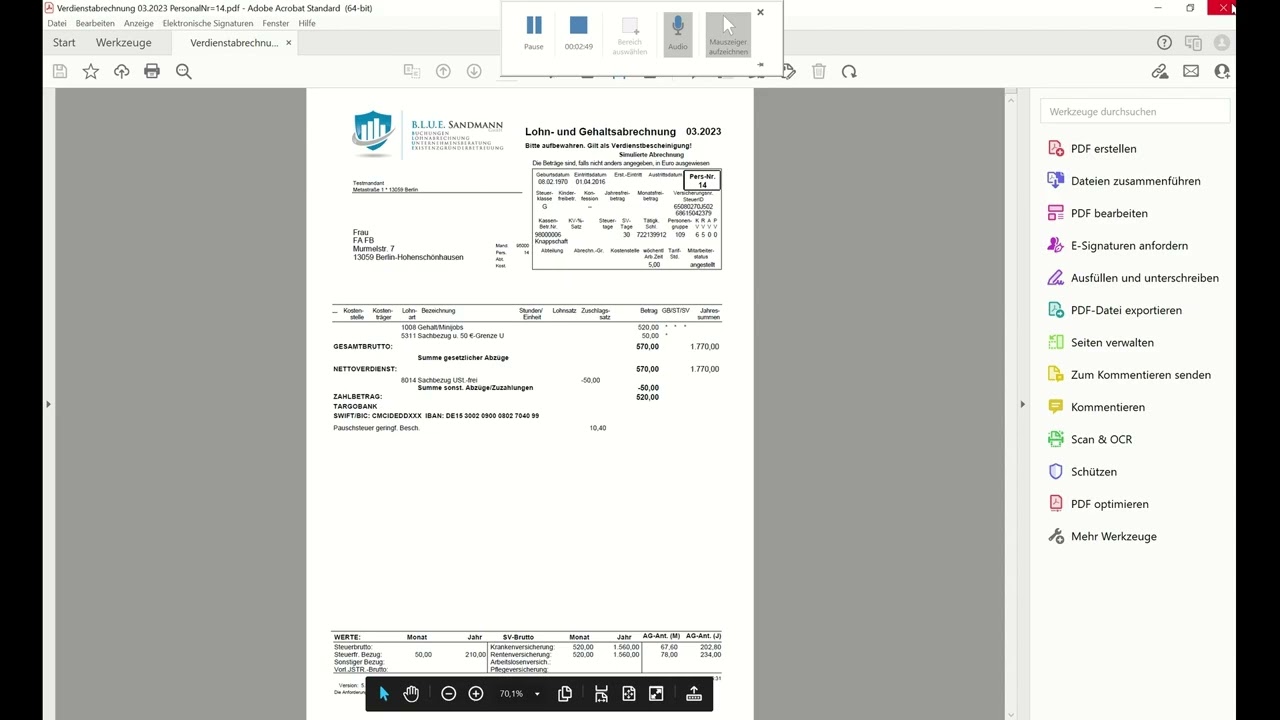The image size is (1280, 720).
Task: Pause the screen recording
Action: [x=534, y=33]
